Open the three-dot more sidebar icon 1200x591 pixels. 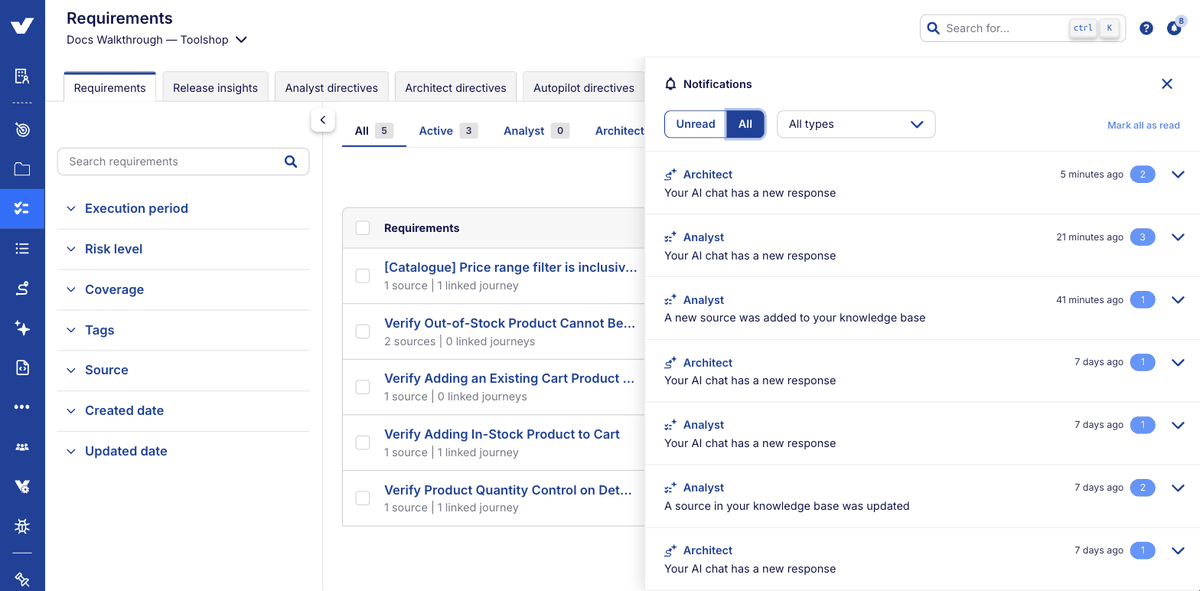[22, 407]
